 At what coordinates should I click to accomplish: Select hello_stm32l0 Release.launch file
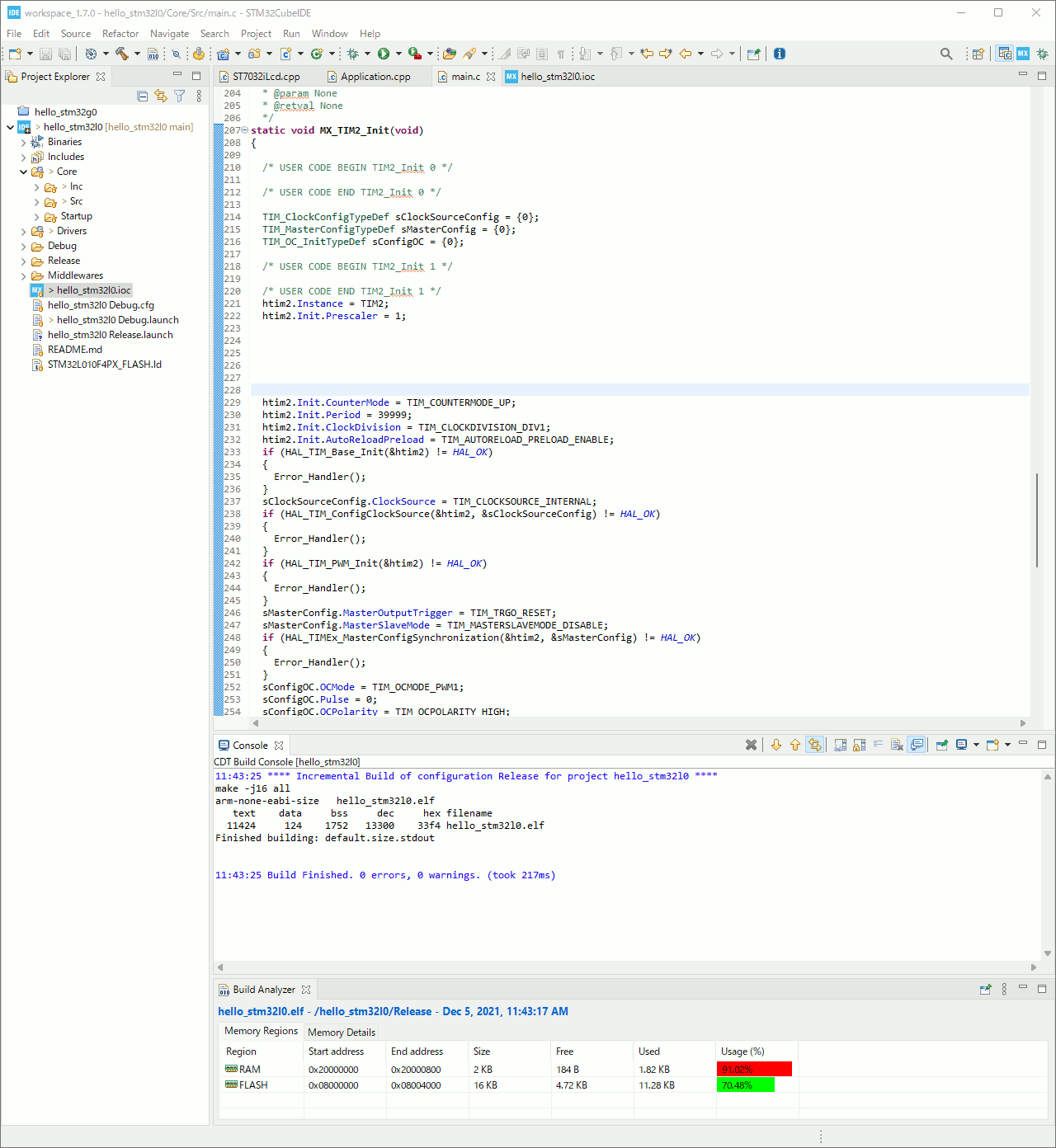111,335
